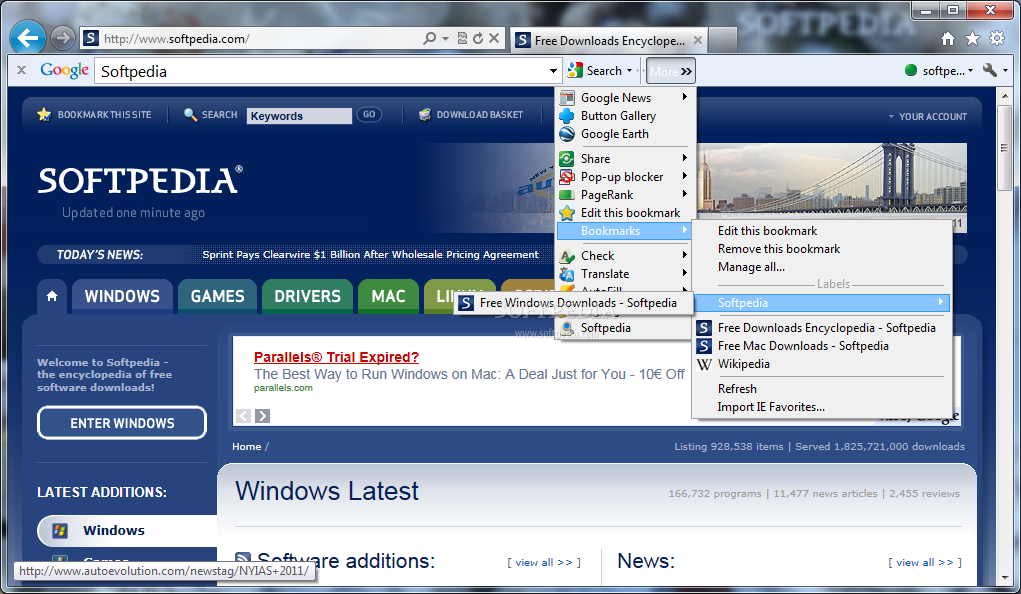
Task: Close the Free Downloads Encyclopedia tab
Action: pyautogui.click(x=697, y=40)
